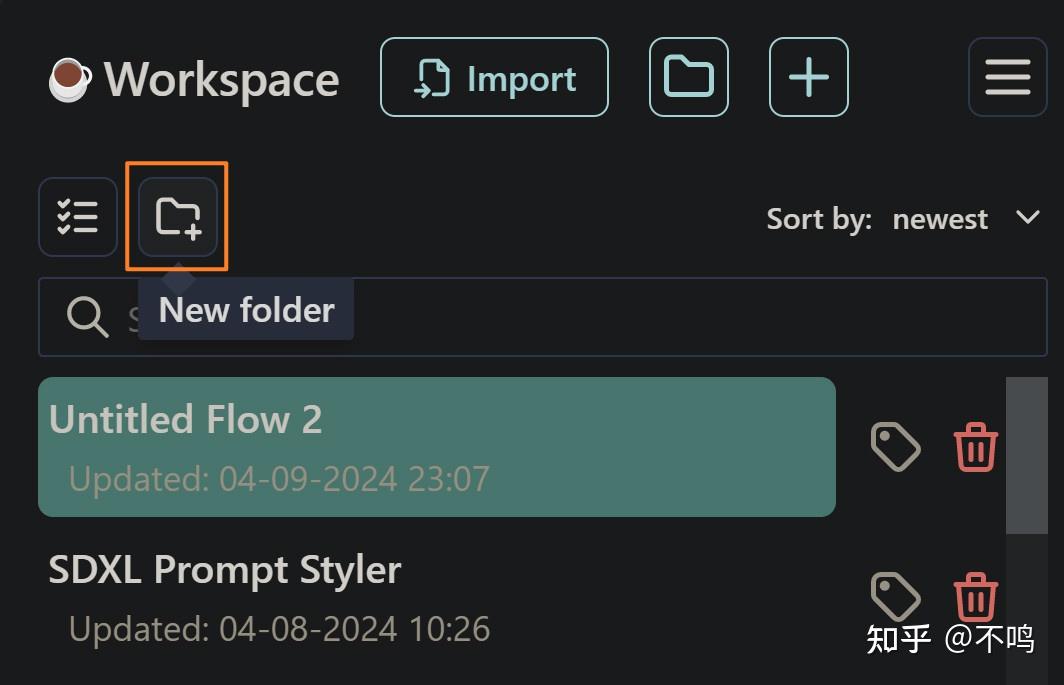Open the Untitled Flow 2 workflow

(436, 446)
